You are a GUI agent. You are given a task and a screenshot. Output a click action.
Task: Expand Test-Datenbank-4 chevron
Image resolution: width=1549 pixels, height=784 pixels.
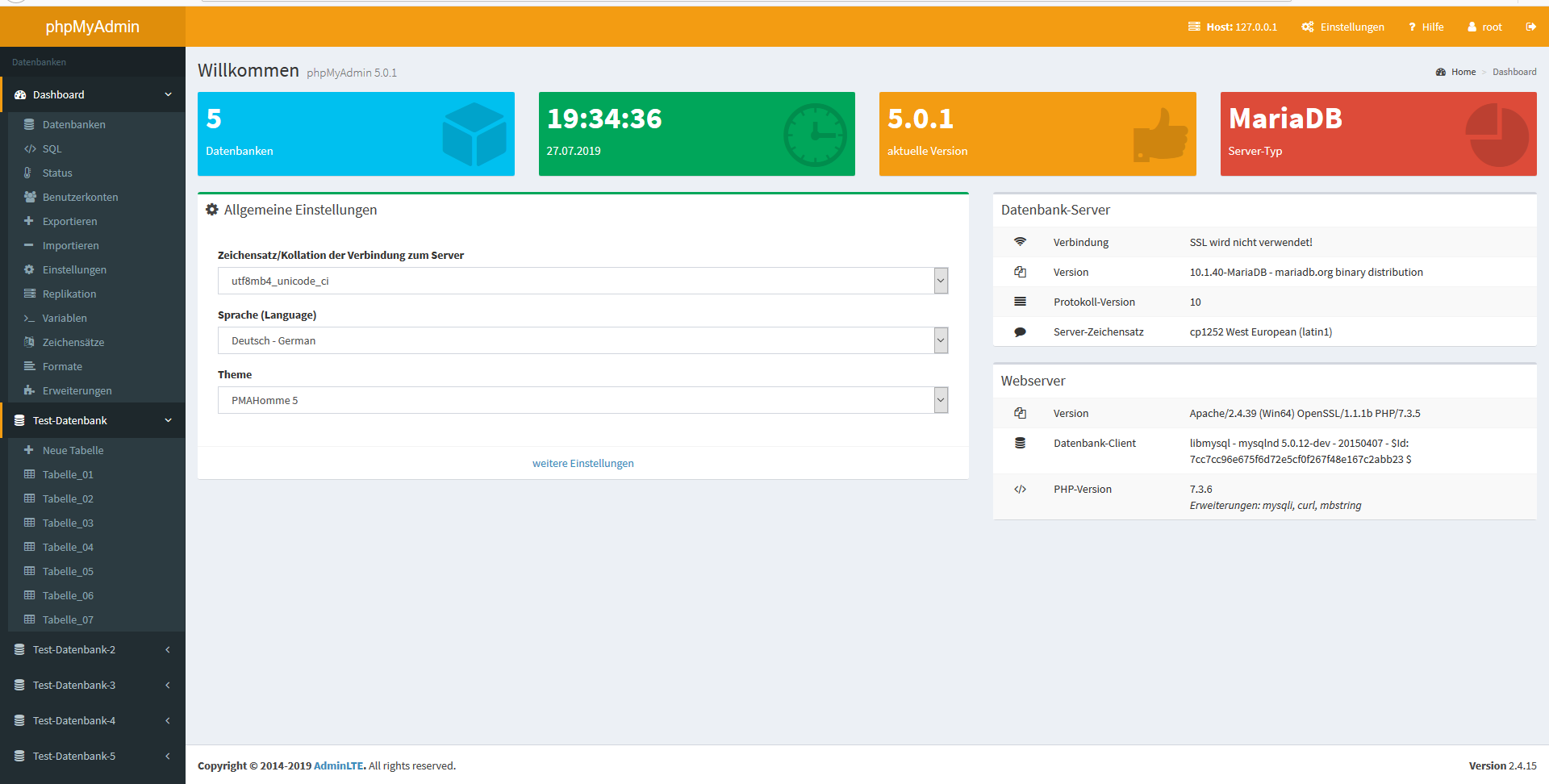pos(168,720)
